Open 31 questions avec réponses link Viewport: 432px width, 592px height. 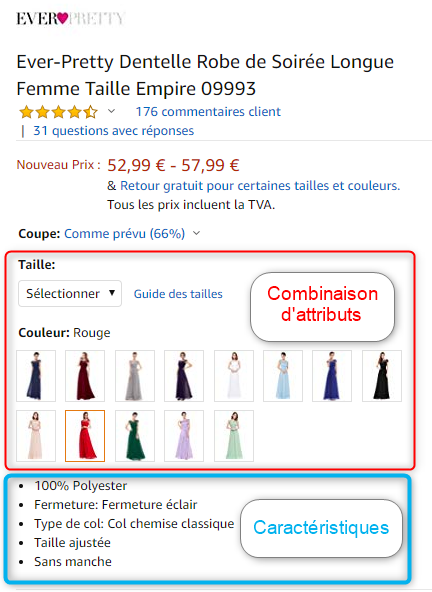click(x=113, y=131)
